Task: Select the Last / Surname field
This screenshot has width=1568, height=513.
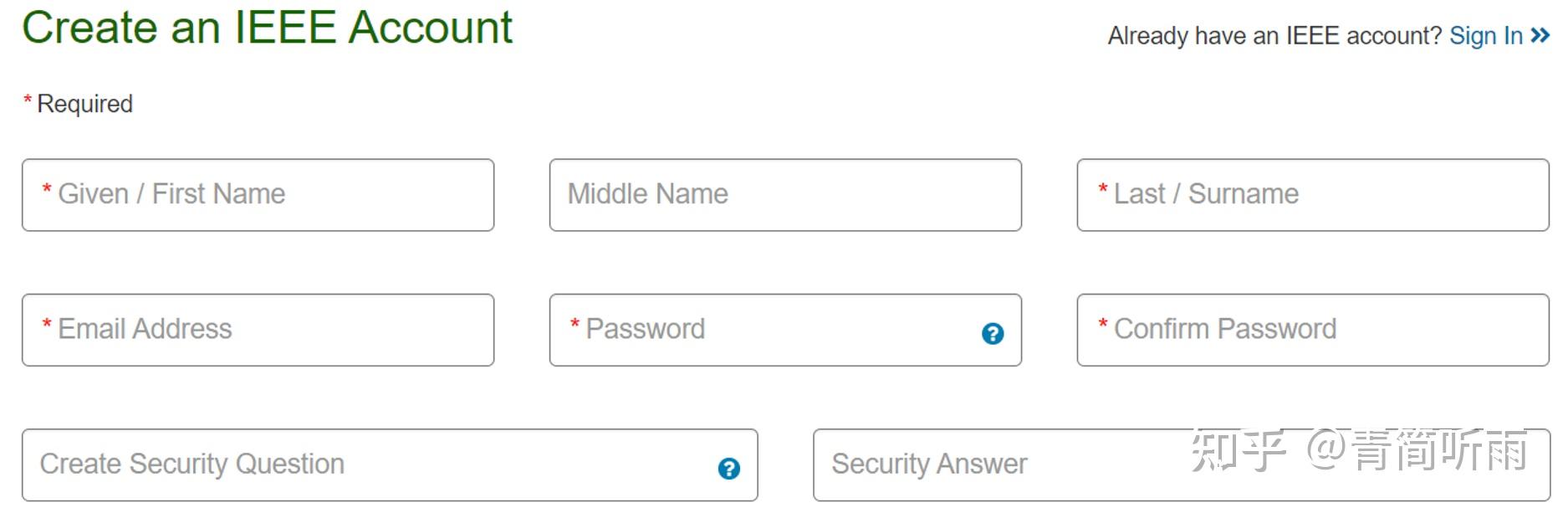Action: (x=1311, y=195)
